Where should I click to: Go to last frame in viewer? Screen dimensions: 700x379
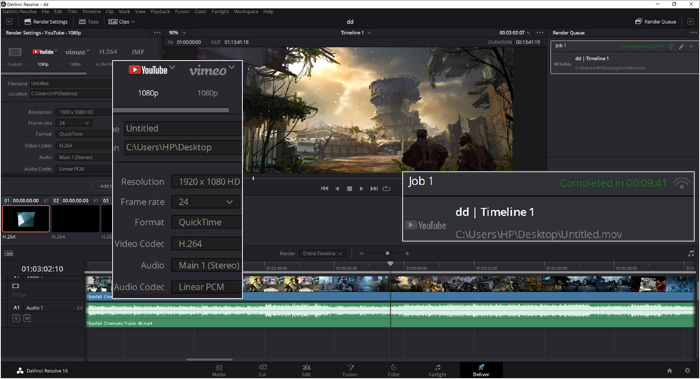(x=374, y=188)
